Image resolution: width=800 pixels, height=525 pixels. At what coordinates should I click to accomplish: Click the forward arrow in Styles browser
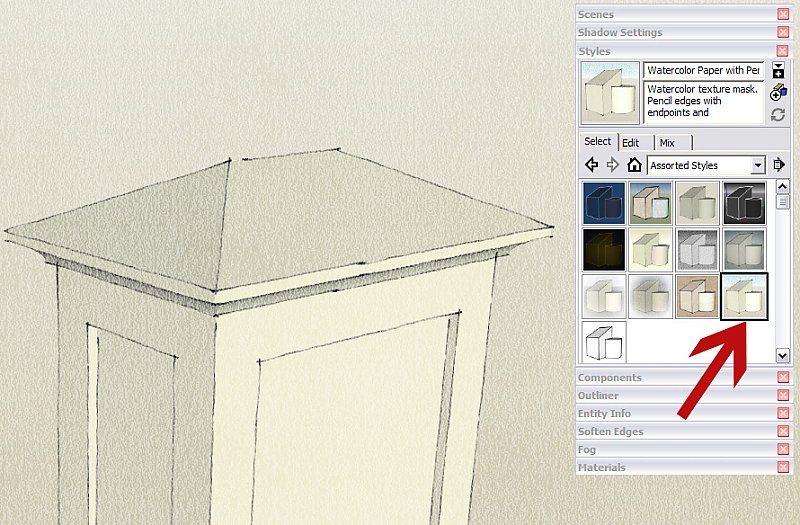[613, 165]
